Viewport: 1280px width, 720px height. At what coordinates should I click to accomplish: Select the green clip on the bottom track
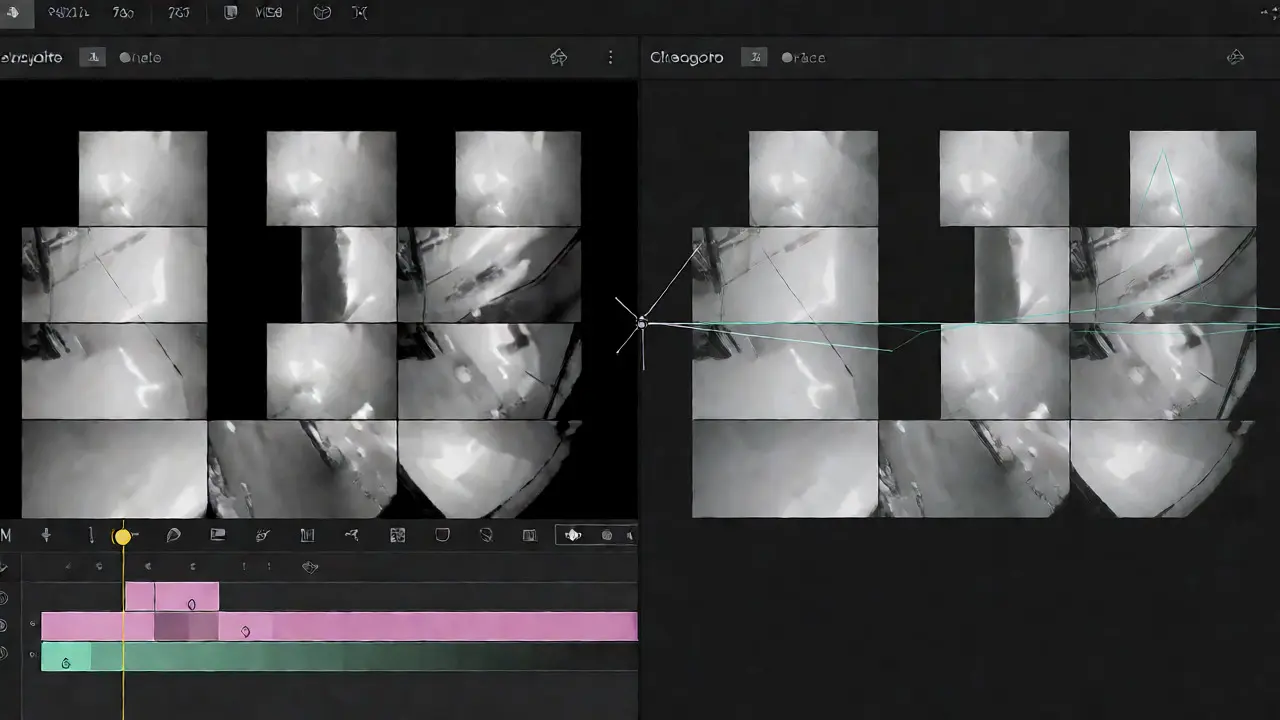(339, 656)
